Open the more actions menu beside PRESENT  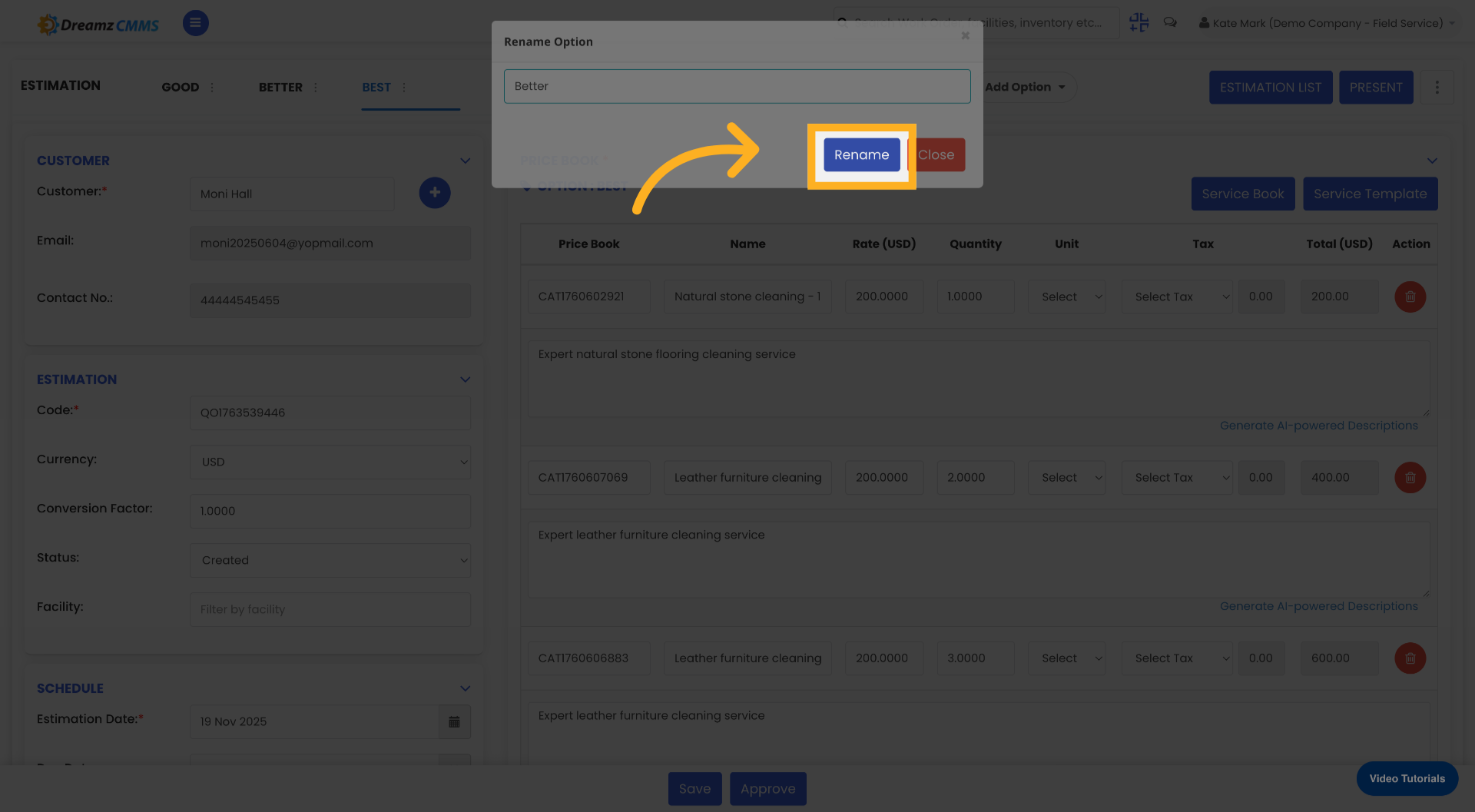point(1437,88)
